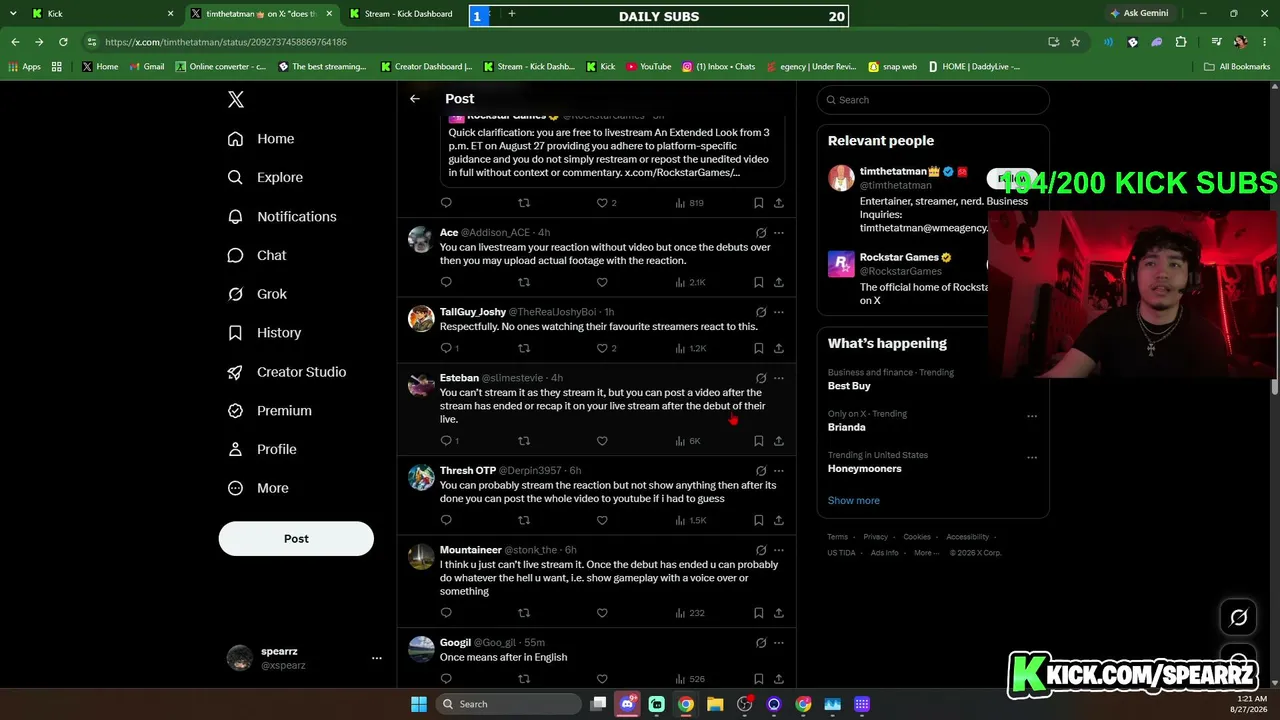Repost Ace's post

524,282
